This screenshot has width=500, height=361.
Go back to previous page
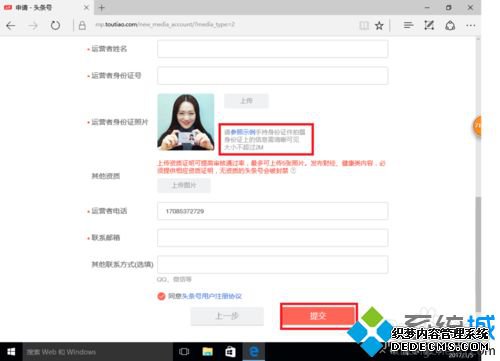coord(11,25)
